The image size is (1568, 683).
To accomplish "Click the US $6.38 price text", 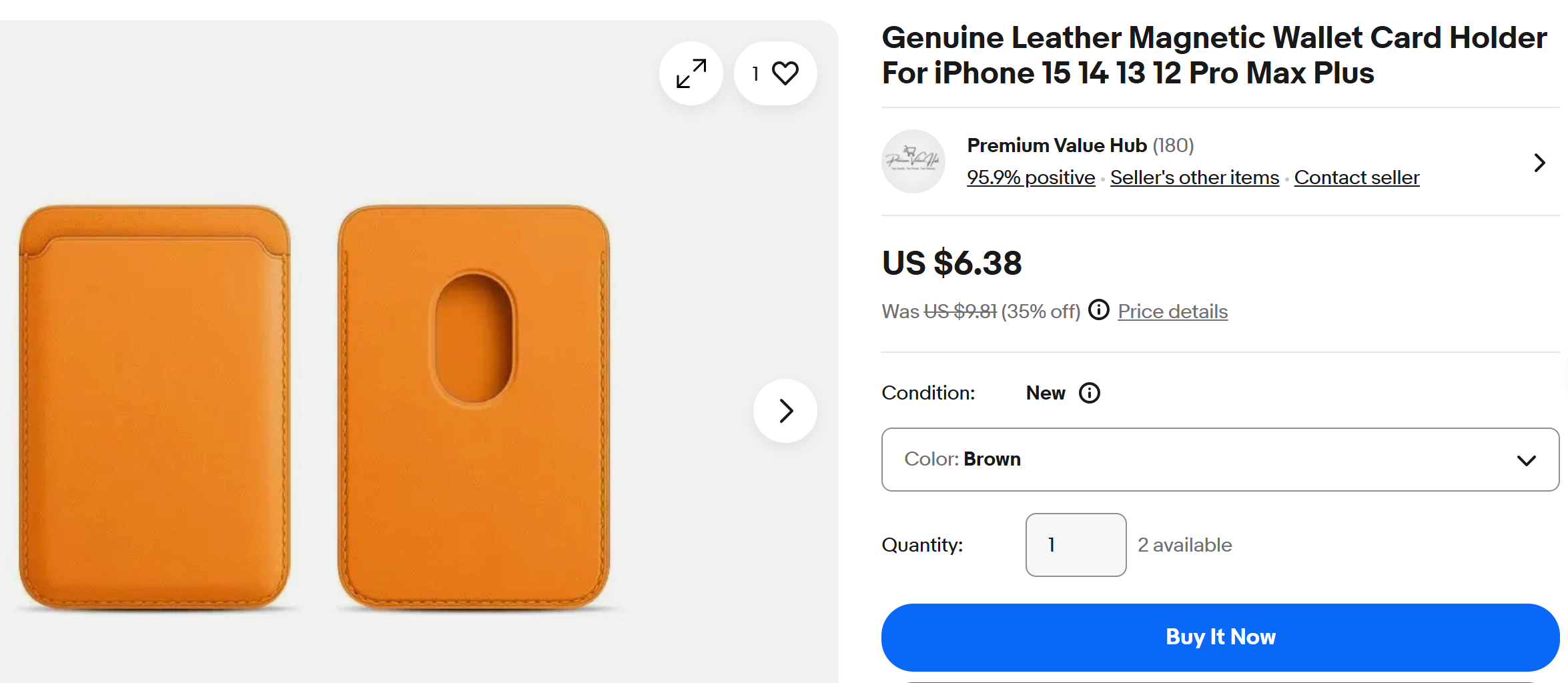I will (x=951, y=263).
